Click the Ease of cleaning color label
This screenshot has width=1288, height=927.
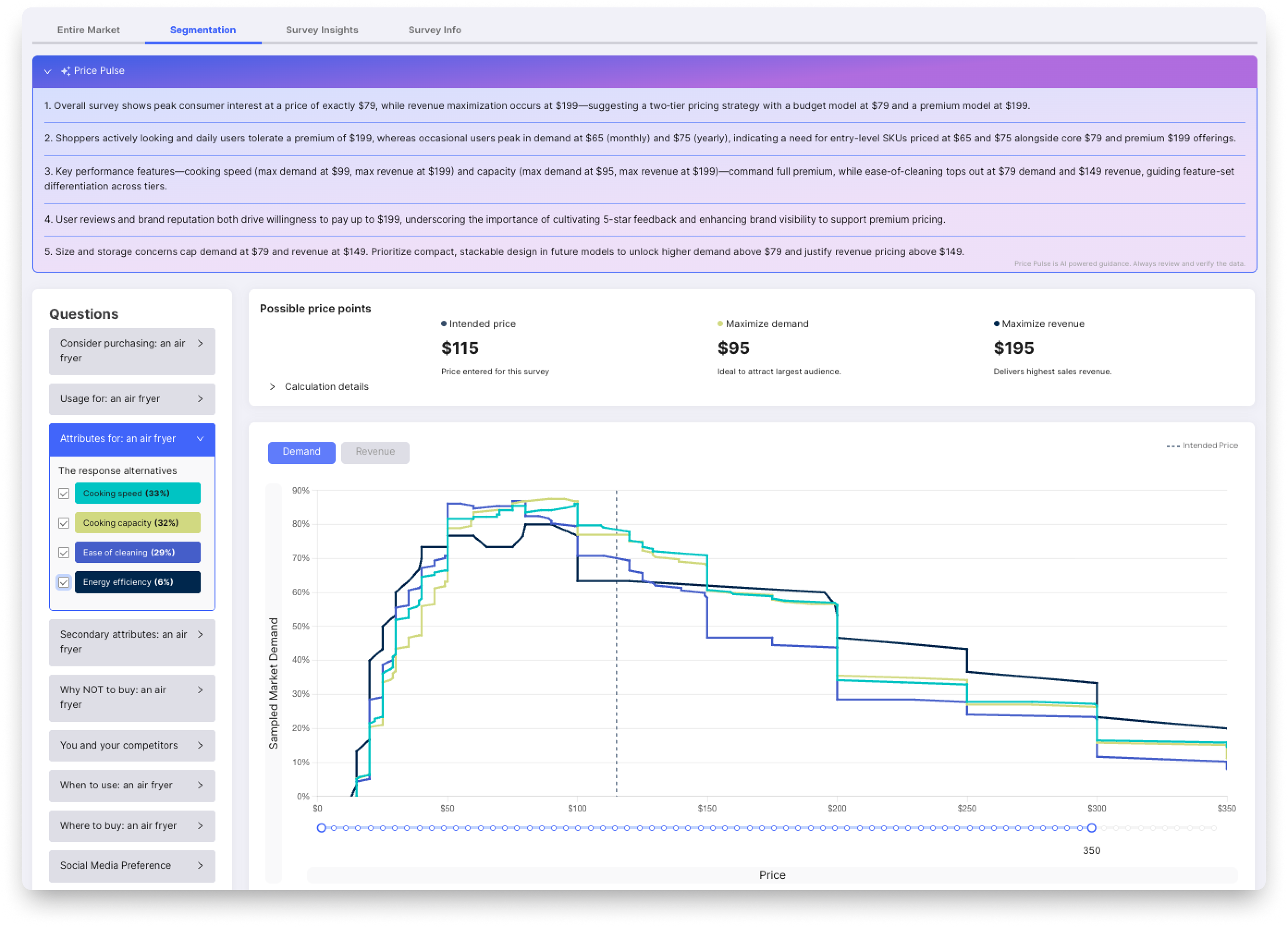point(137,553)
